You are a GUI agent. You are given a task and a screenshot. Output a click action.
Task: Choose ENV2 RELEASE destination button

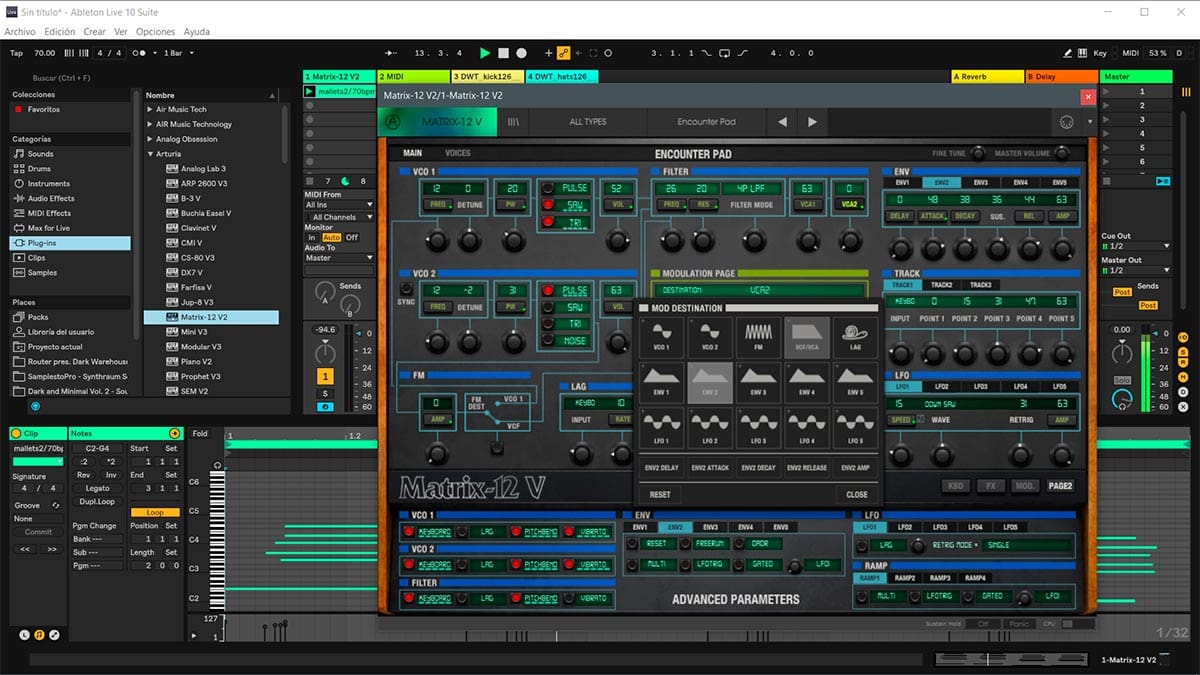[x=806, y=467]
